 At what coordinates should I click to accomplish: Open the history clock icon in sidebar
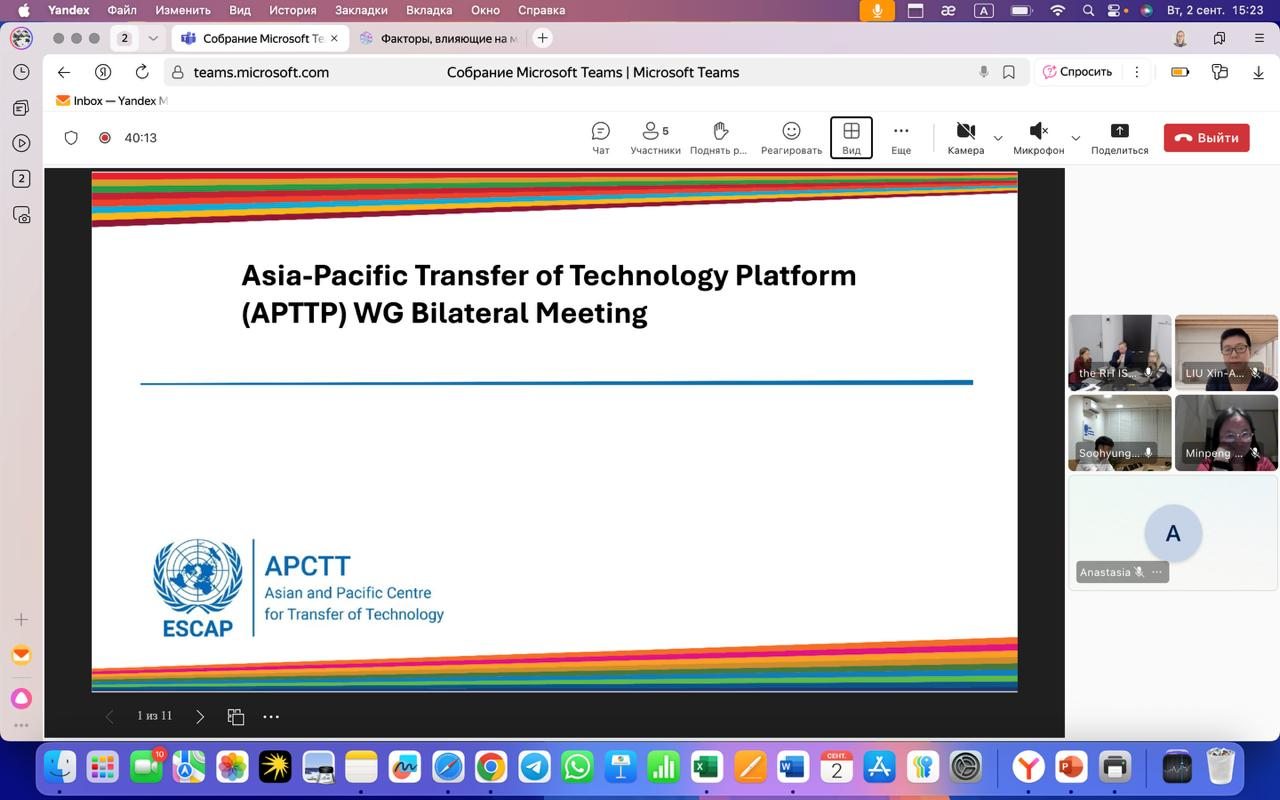click(x=21, y=72)
